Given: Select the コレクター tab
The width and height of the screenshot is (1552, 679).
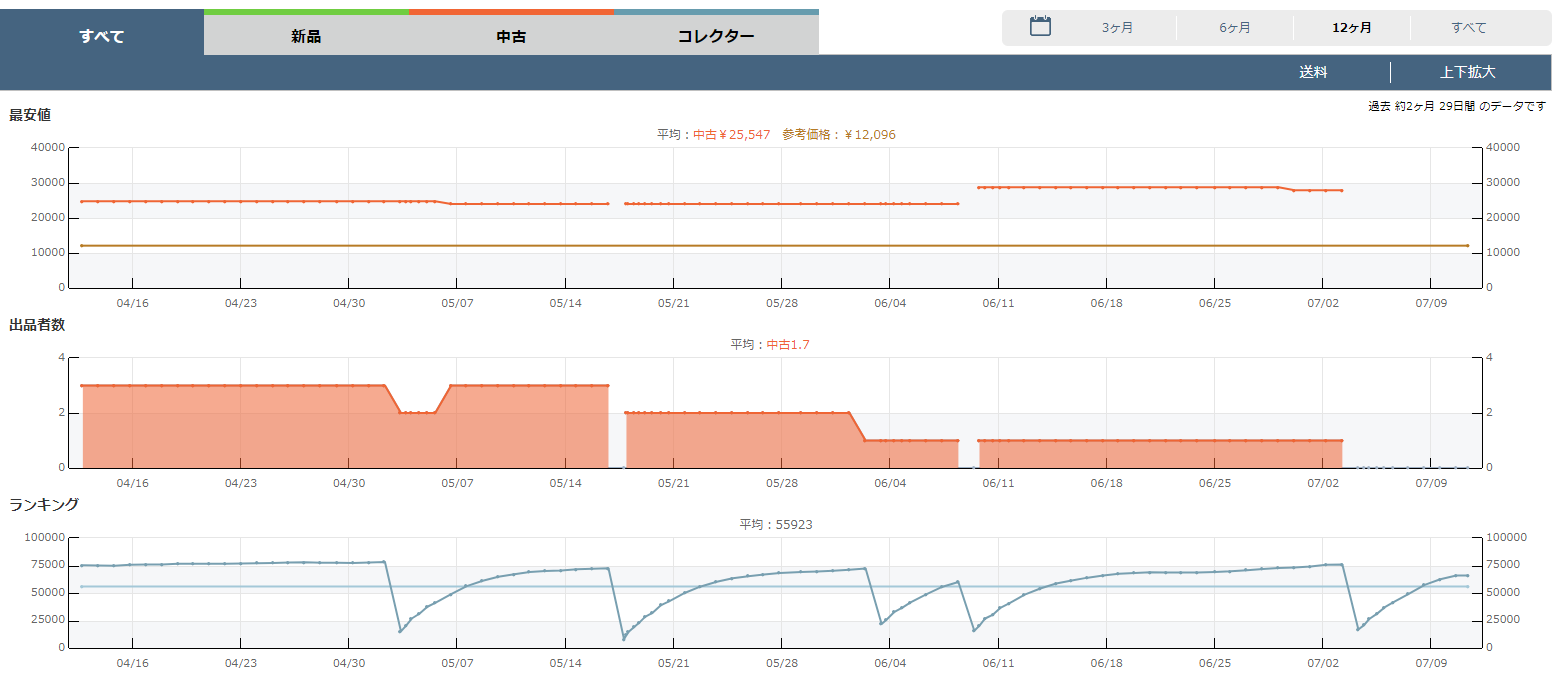Looking at the screenshot, I should click(716, 37).
